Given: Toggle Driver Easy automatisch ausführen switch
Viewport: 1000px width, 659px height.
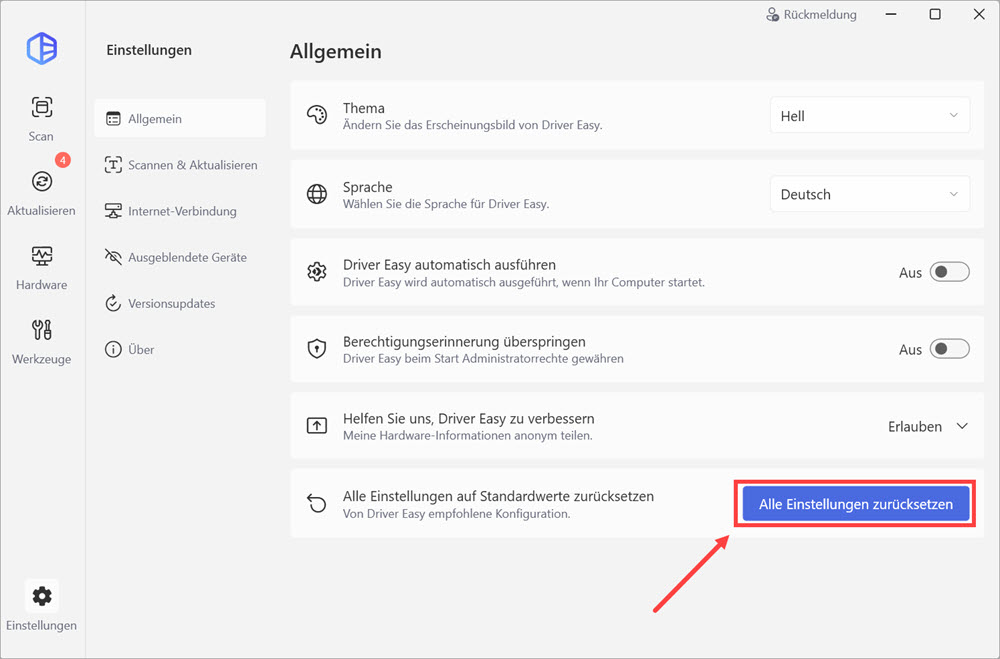Looking at the screenshot, I should (950, 272).
